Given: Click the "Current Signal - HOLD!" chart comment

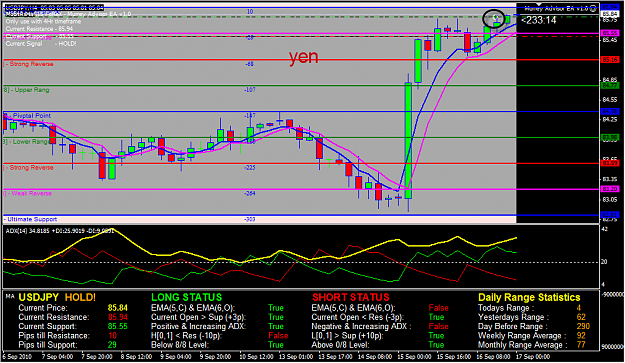Looking at the screenshot, I should point(41,44).
